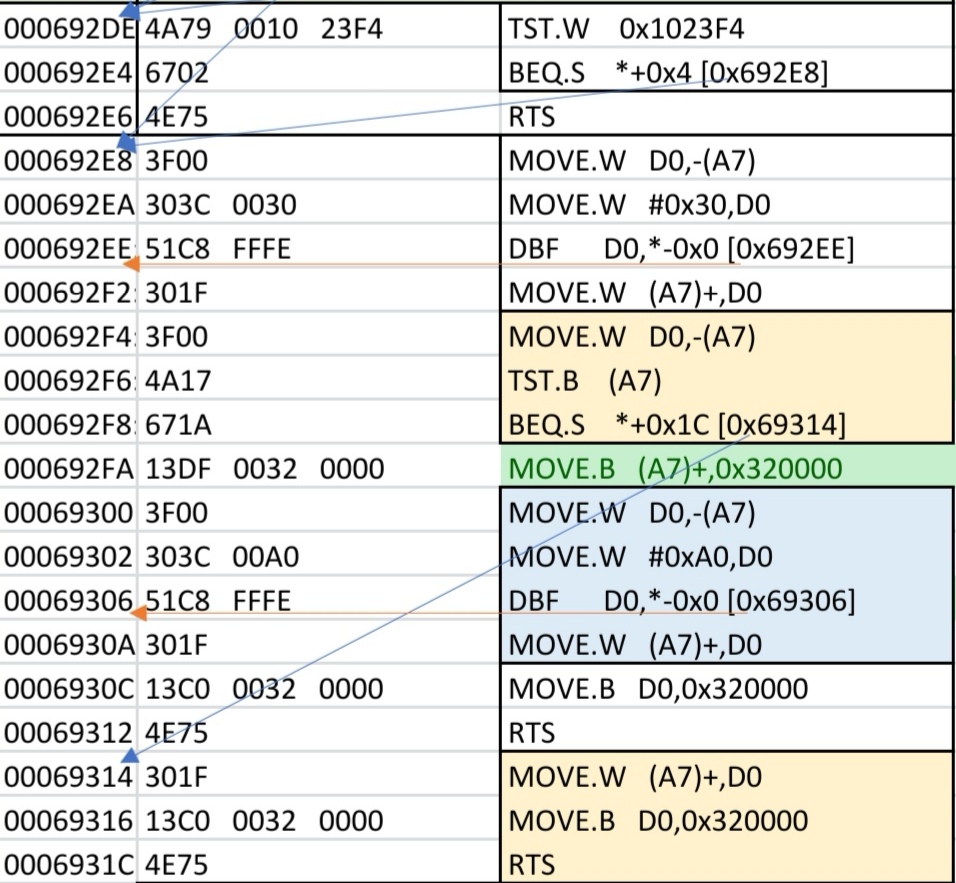Click the TST.W 0x1023F4 instruction cell
This screenshot has width=956, height=883.
click(727, 29)
